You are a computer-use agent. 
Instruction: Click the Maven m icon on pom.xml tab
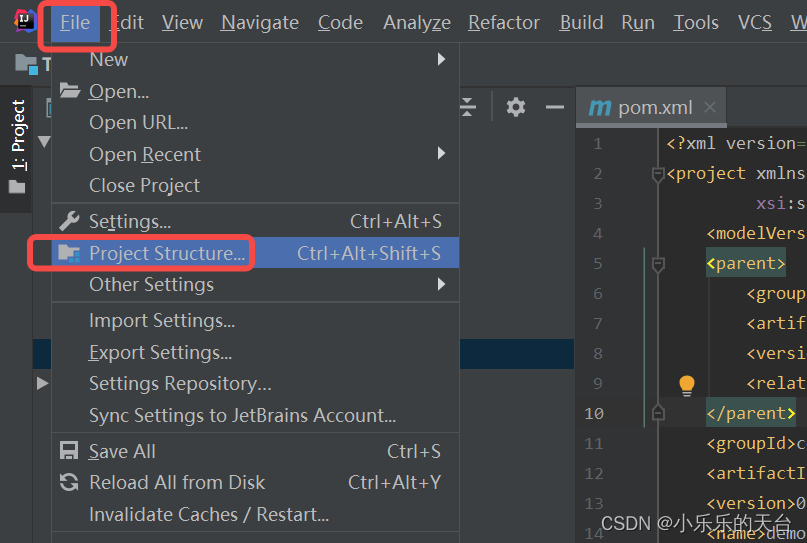click(x=600, y=108)
